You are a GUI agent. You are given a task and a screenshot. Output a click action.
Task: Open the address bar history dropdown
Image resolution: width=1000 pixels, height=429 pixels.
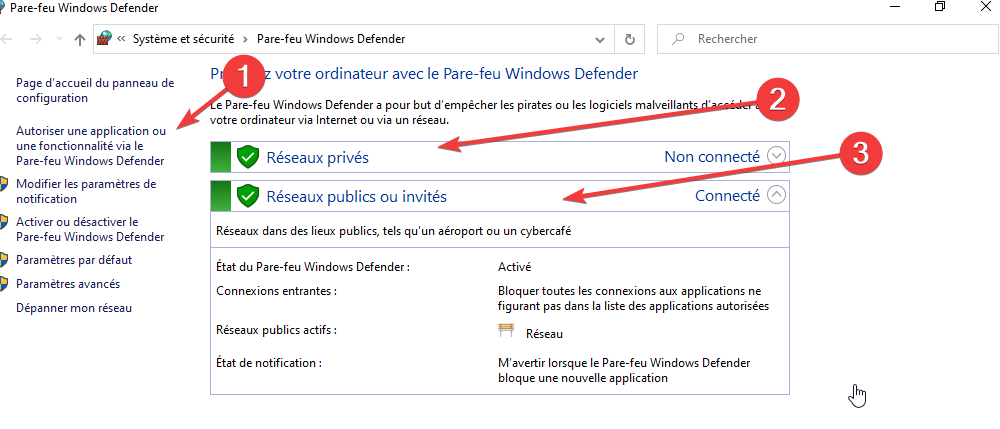pos(599,40)
